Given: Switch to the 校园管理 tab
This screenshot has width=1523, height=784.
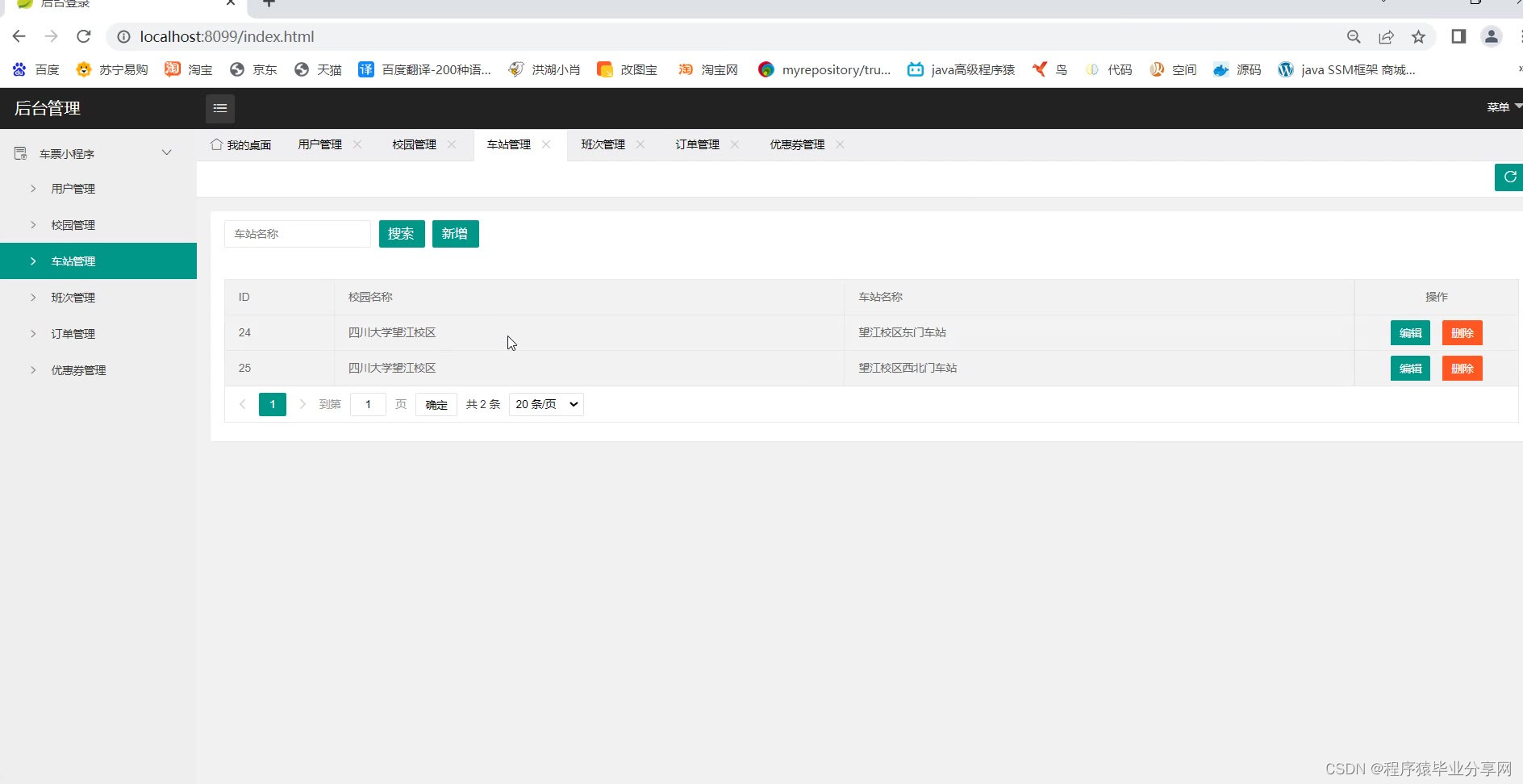Looking at the screenshot, I should 415,144.
